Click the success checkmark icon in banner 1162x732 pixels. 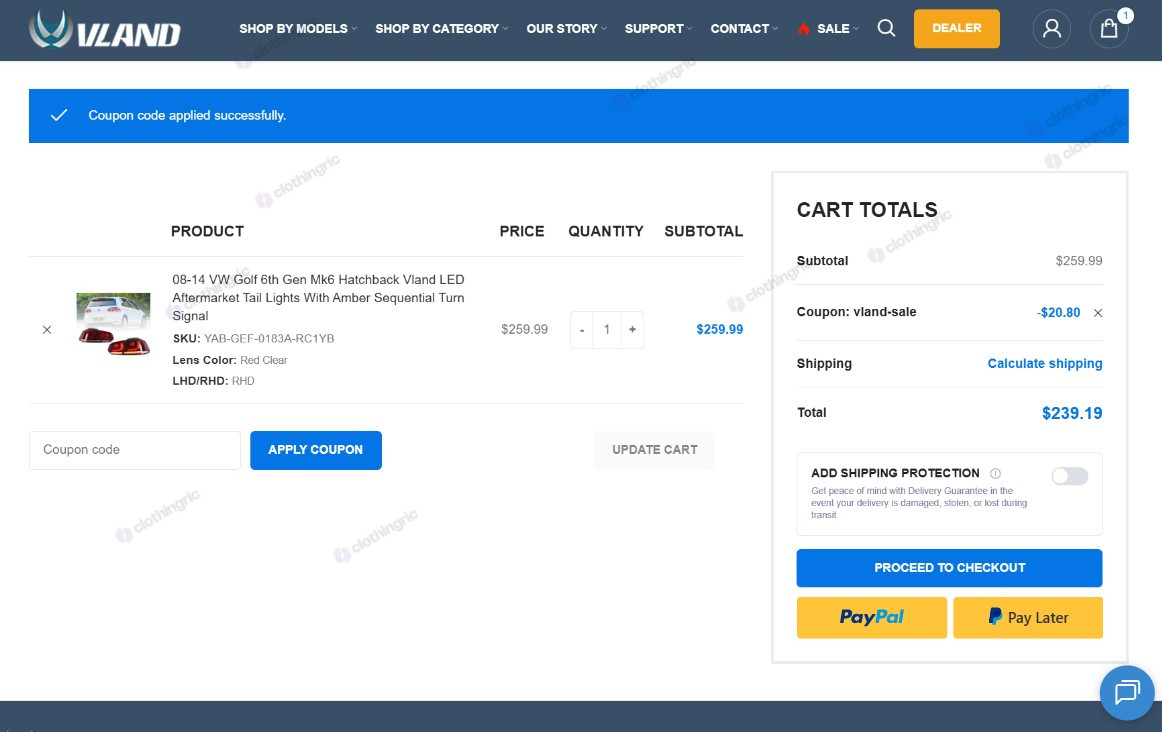[x=59, y=116]
